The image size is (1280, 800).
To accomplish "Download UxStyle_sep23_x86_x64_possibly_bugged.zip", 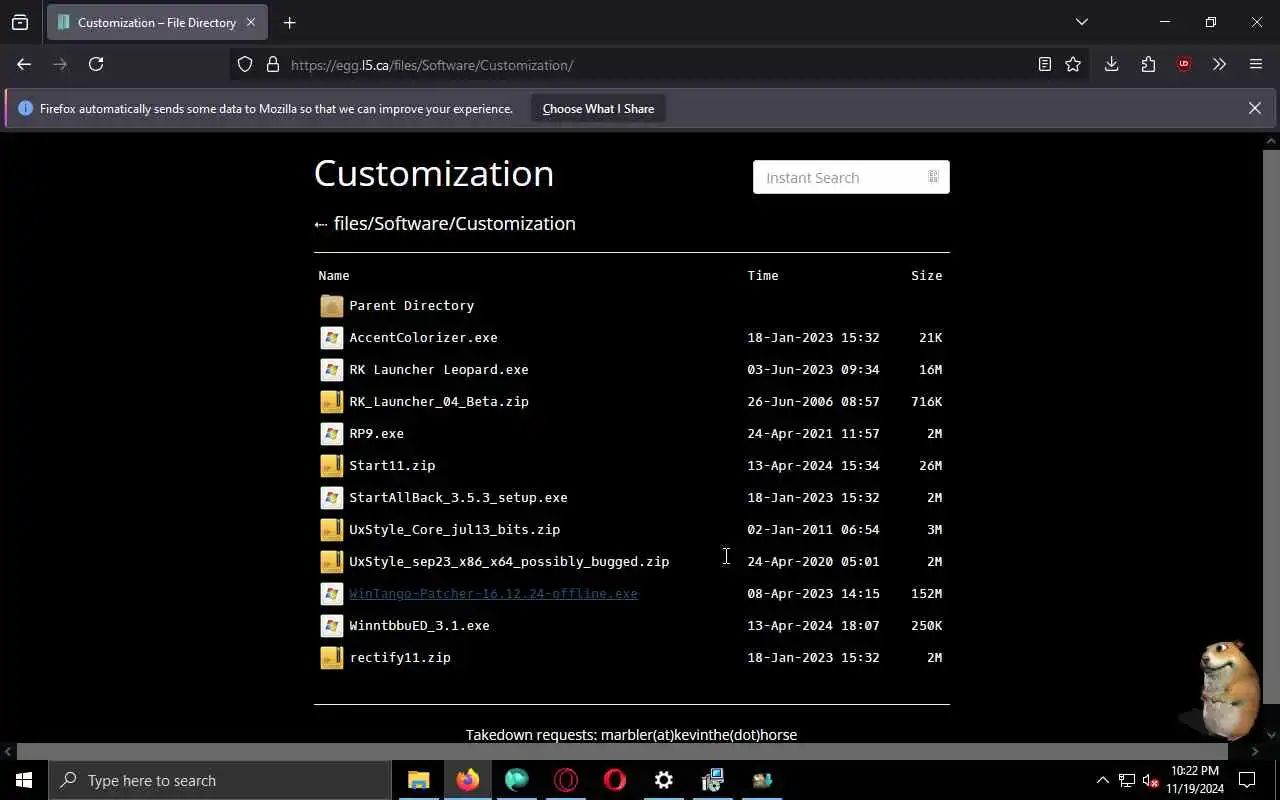I will (x=509, y=561).
